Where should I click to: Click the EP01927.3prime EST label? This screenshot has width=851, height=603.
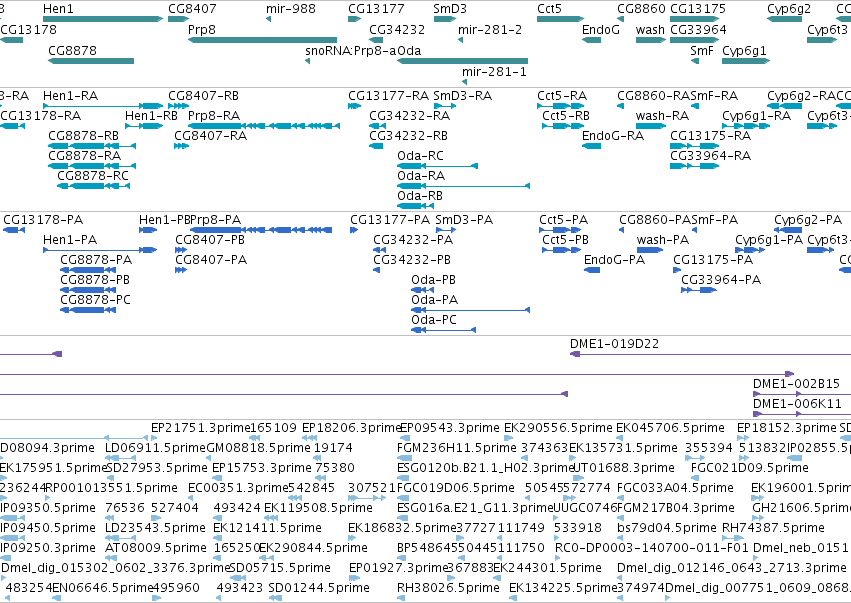click(398, 569)
